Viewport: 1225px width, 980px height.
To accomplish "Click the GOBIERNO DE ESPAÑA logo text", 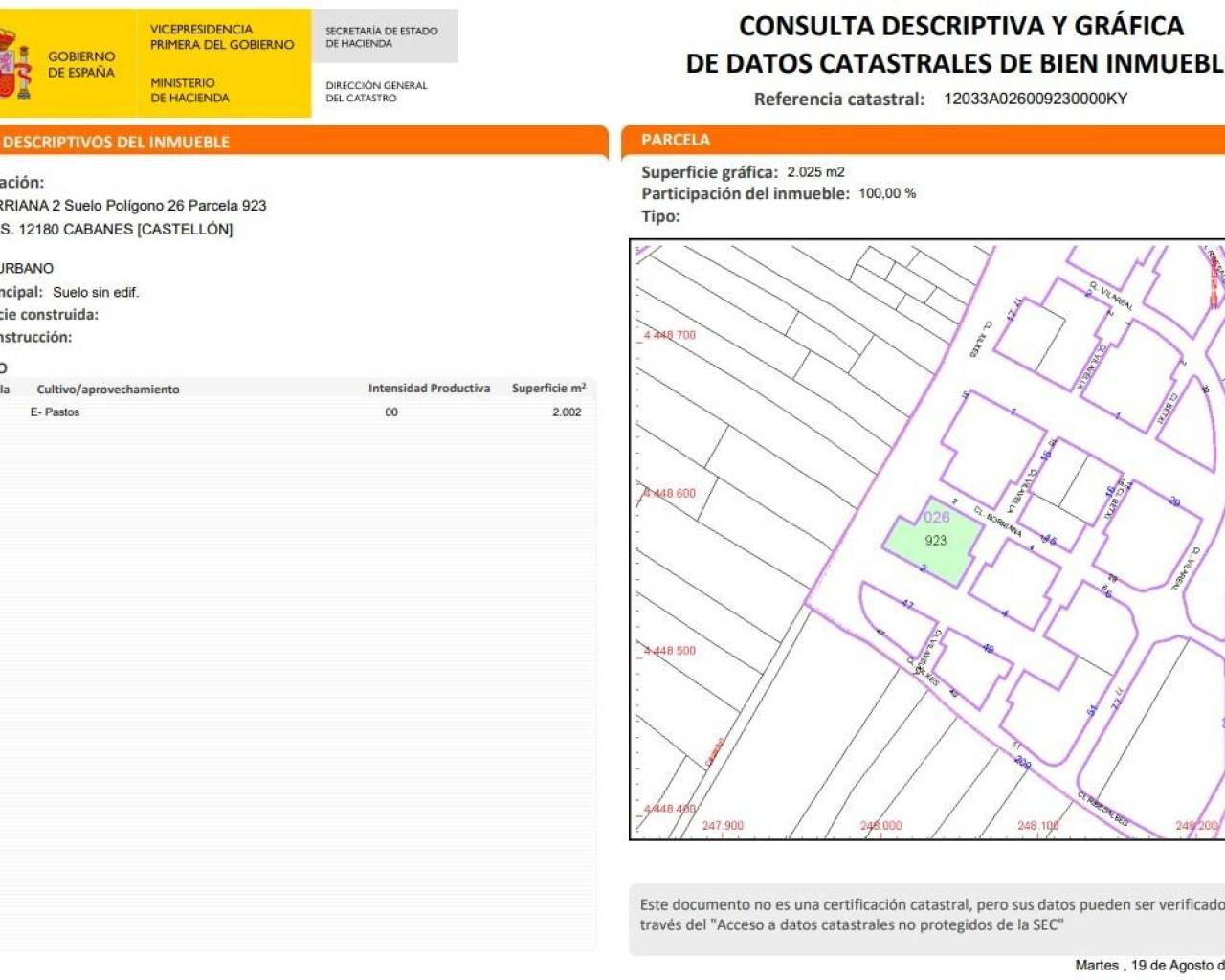I will (80, 64).
